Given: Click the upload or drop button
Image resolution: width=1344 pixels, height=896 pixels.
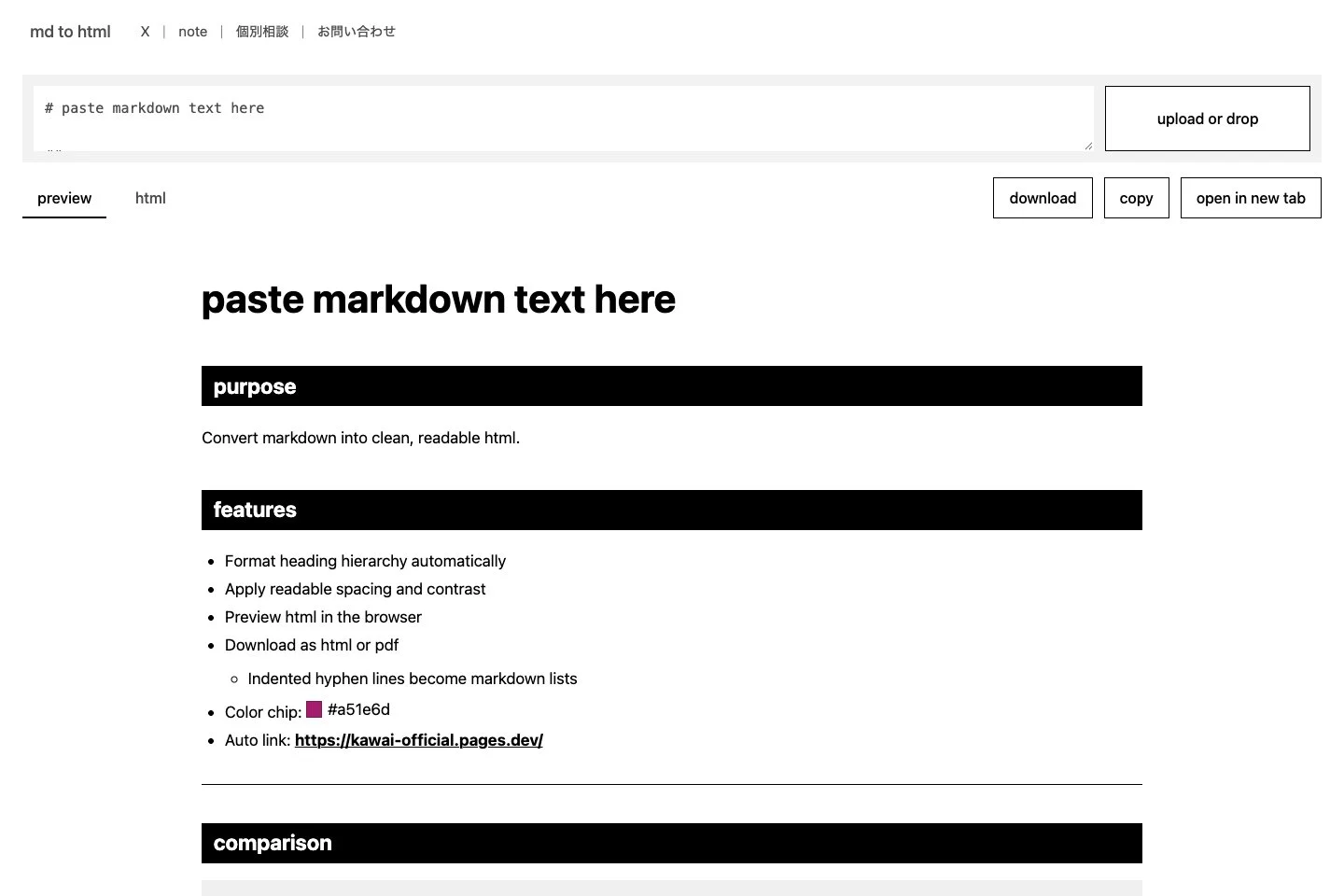Looking at the screenshot, I should coord(1208,119).
